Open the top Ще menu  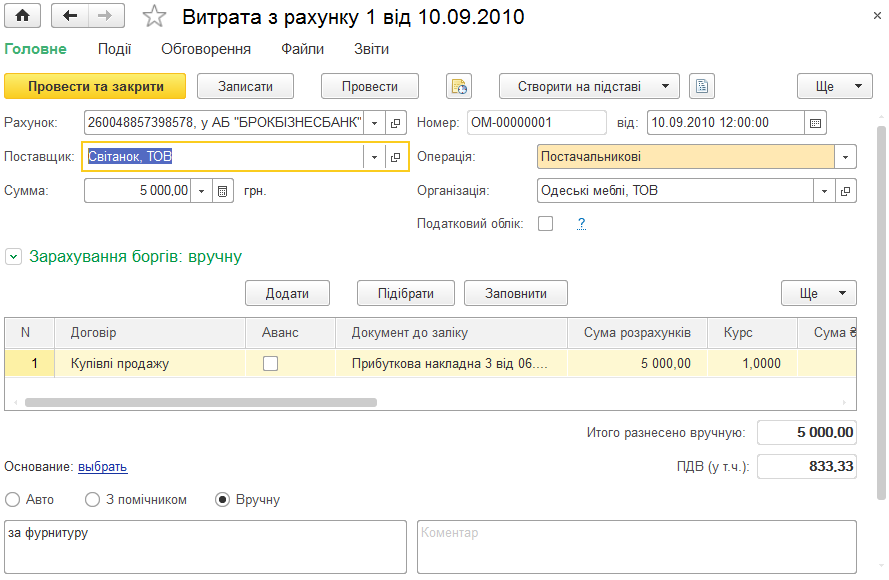[x=835, y=86]
